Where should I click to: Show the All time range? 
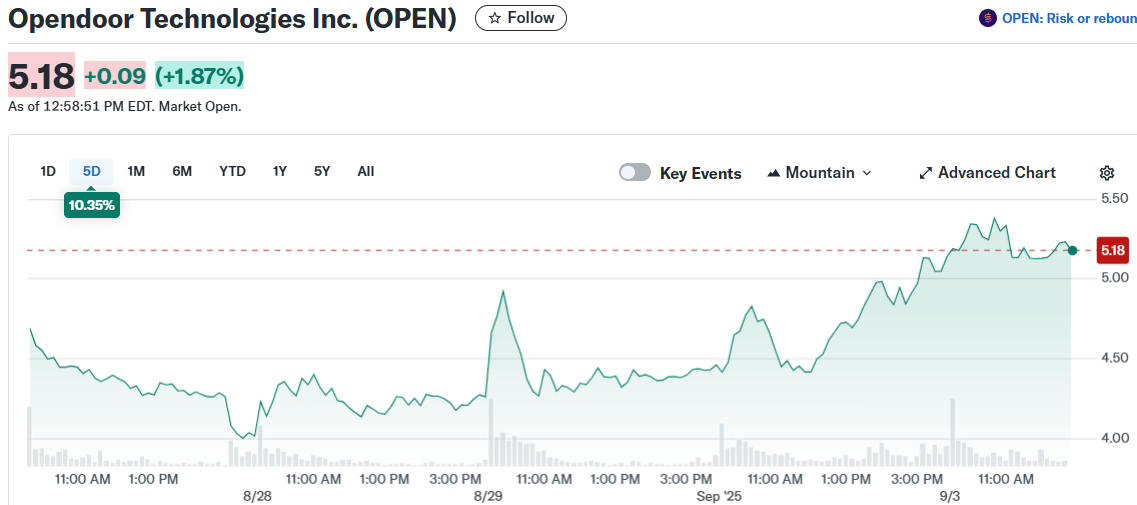pyautogui.click(x=365, y=172)
